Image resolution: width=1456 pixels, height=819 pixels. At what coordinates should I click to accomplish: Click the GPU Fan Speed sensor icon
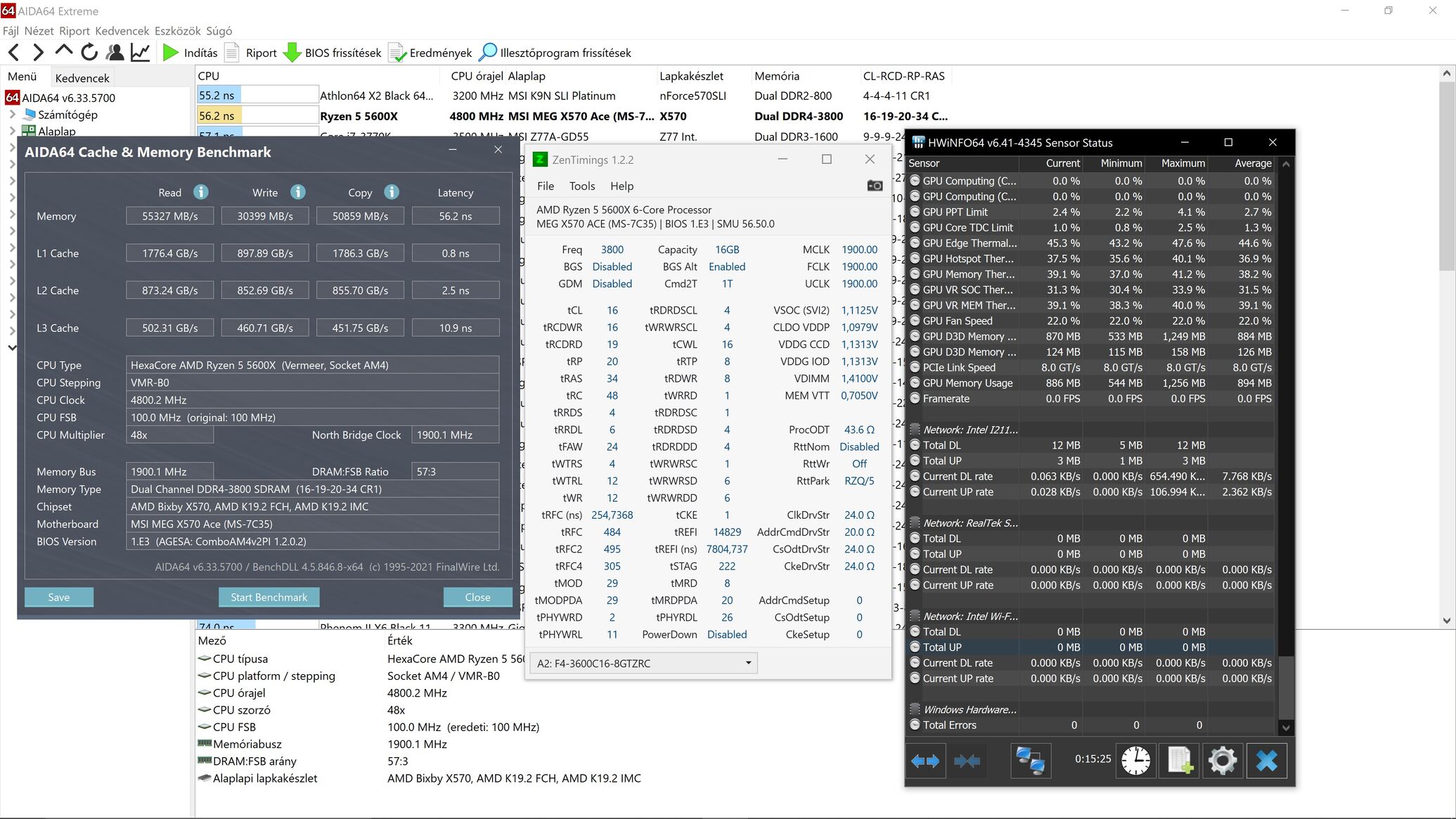(x=915, y=321)
